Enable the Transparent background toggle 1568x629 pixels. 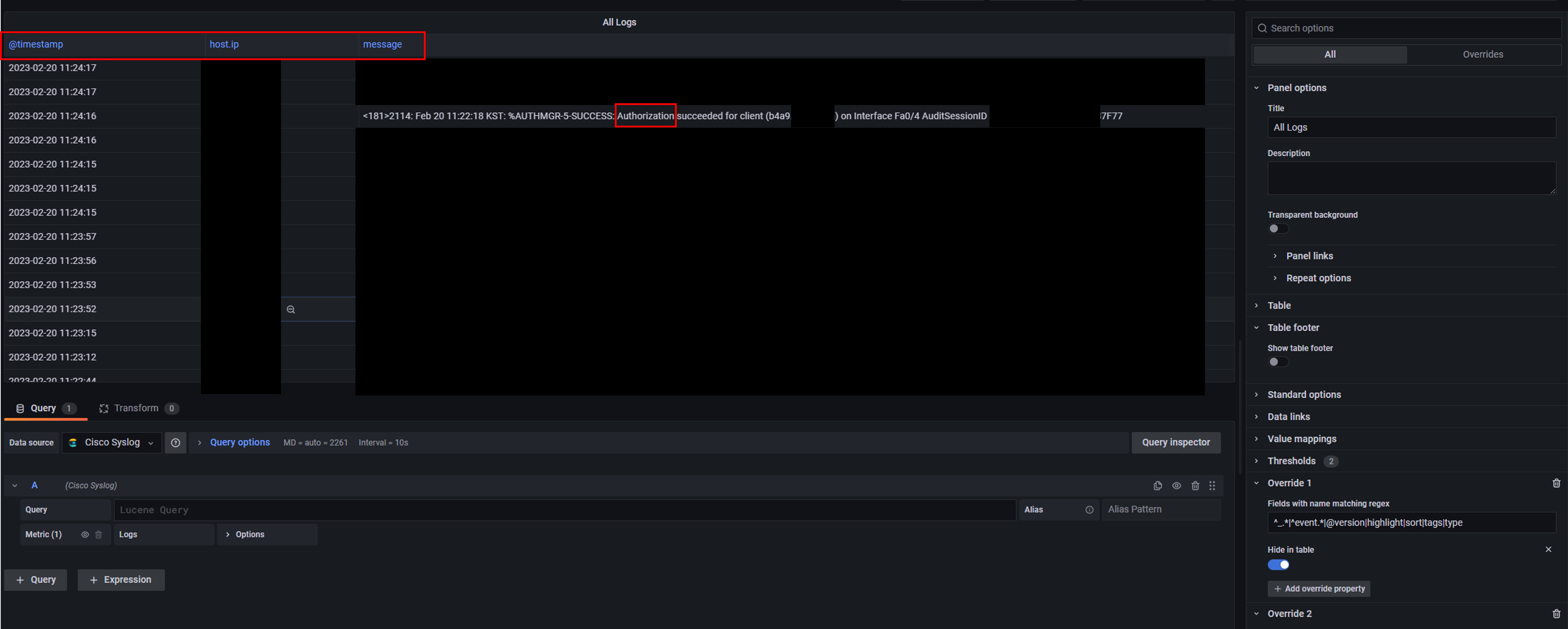1278,228
